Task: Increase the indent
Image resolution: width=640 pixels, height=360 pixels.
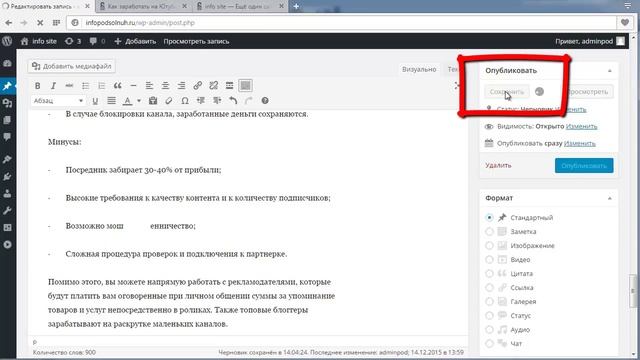Action: pos(217,101)
